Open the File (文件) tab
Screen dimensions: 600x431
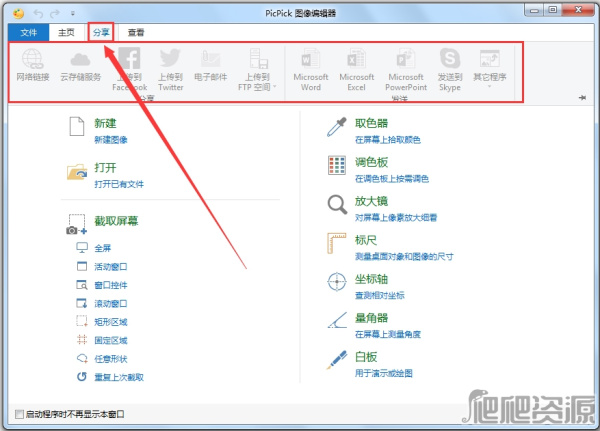tap(29, 33)
